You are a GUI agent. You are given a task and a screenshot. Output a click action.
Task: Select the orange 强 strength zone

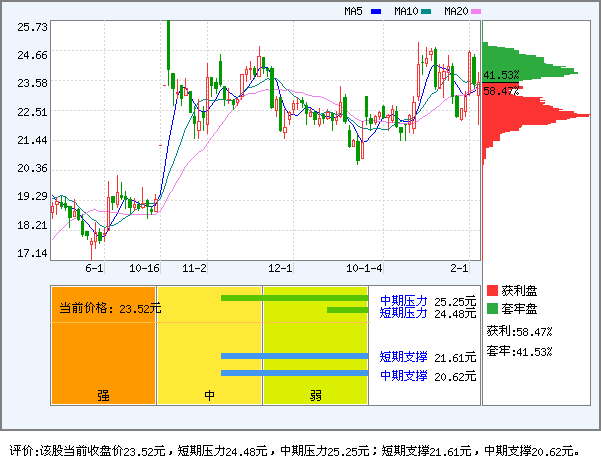tap(103, 346)
